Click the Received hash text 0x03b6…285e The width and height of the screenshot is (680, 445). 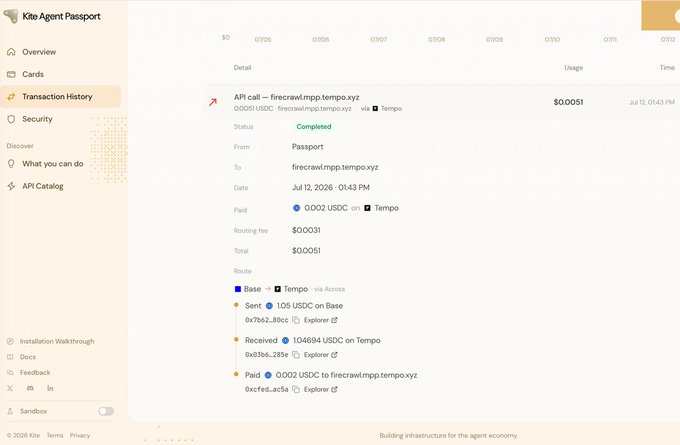(x=266, y=355)
